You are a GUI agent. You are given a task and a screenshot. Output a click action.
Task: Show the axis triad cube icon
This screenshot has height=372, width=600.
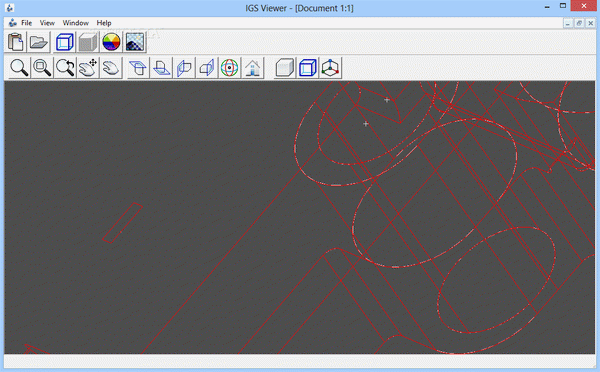click(331, 68)
